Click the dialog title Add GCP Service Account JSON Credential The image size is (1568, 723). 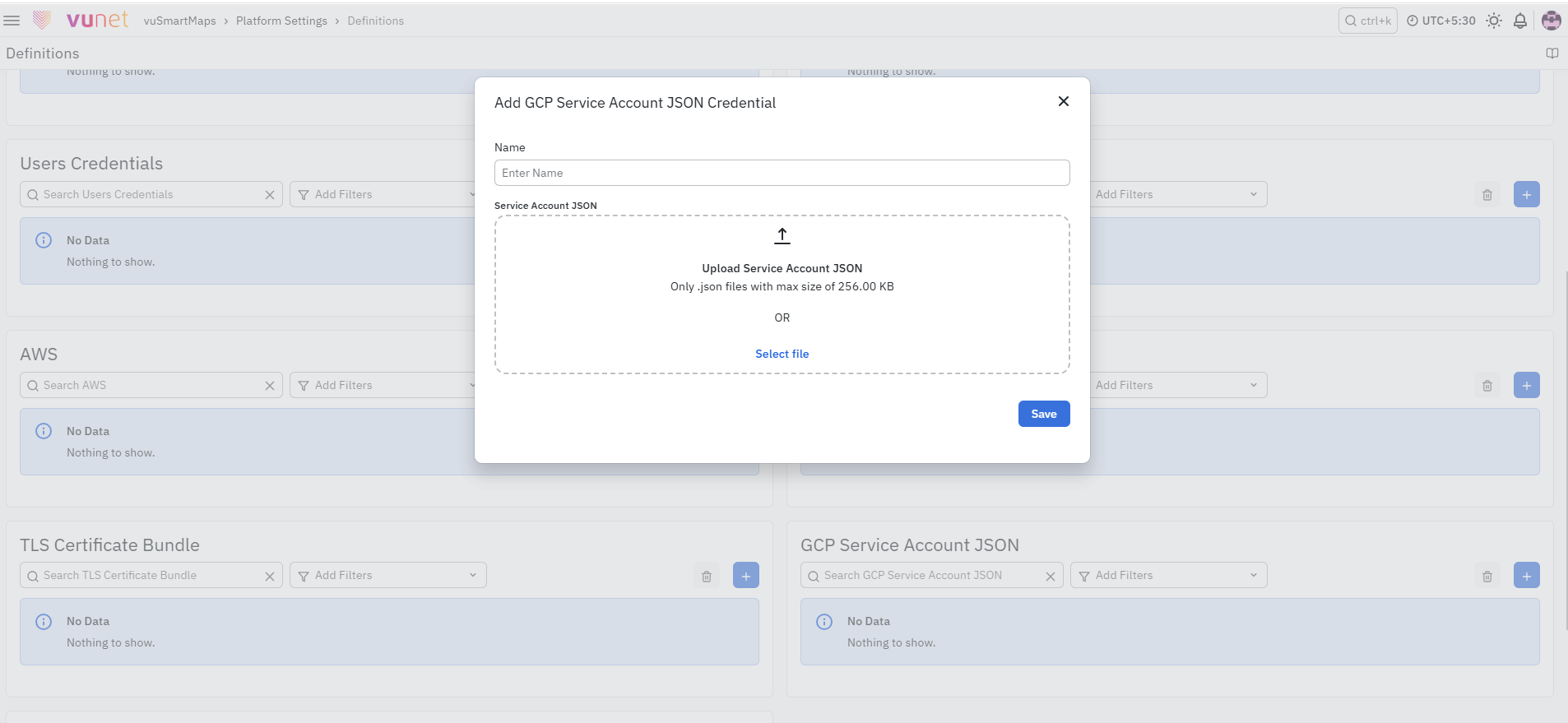point(635,103)
